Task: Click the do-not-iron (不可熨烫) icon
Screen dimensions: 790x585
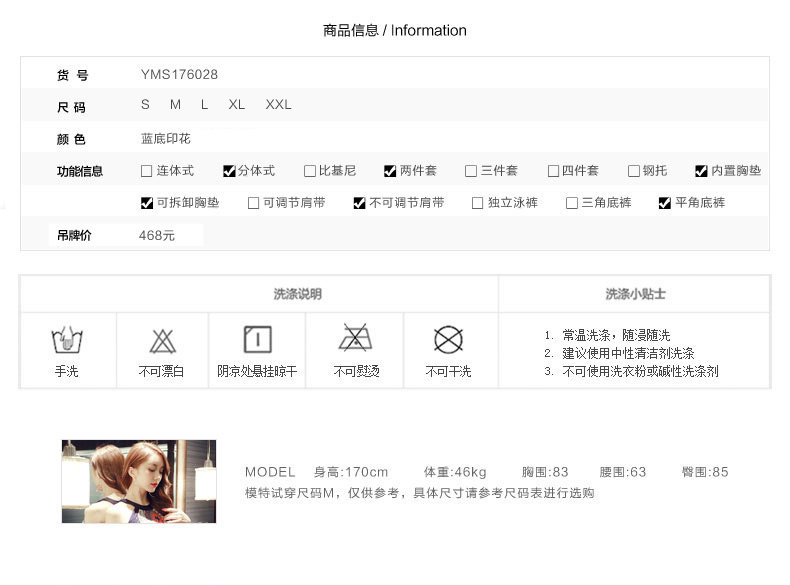Action: 356,337
